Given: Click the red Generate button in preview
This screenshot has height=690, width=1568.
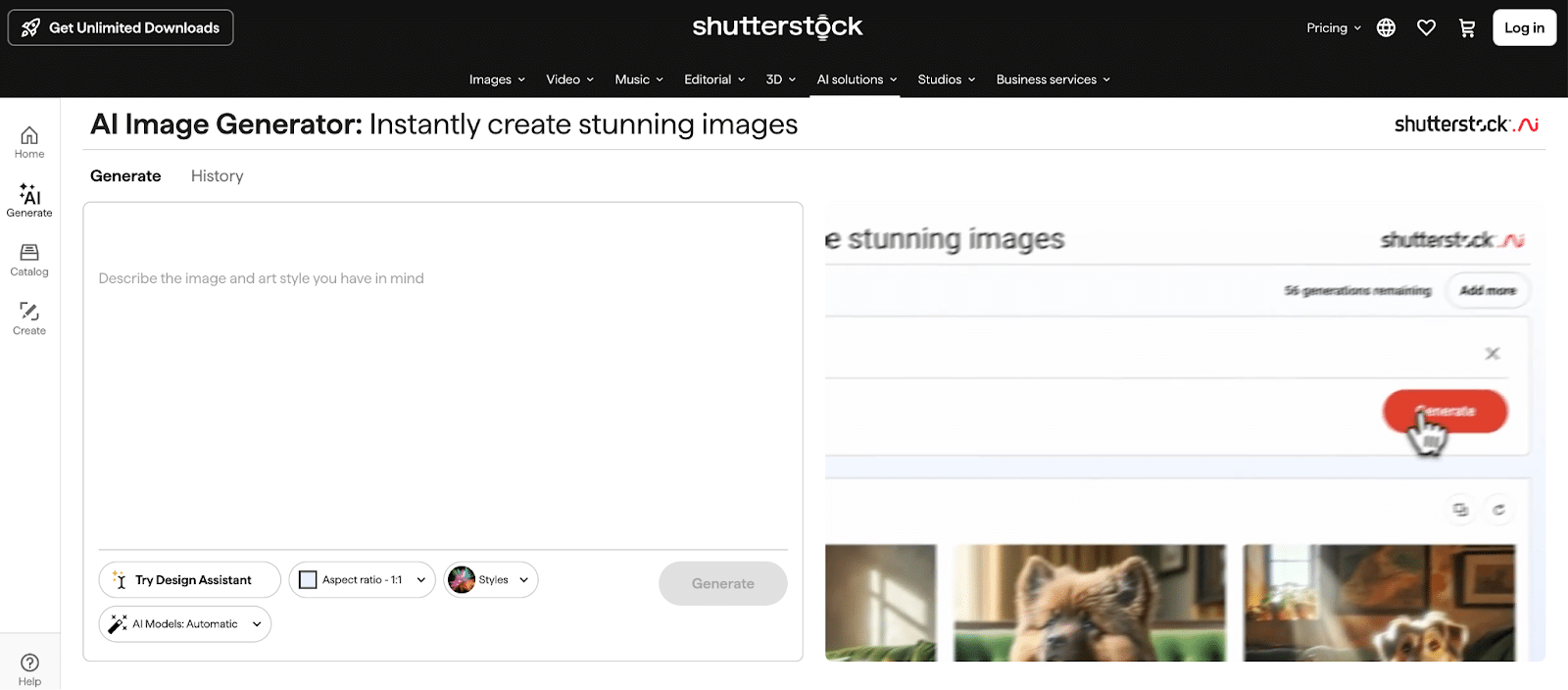Looking at the screenshot, I should (x=1445, y=411).
